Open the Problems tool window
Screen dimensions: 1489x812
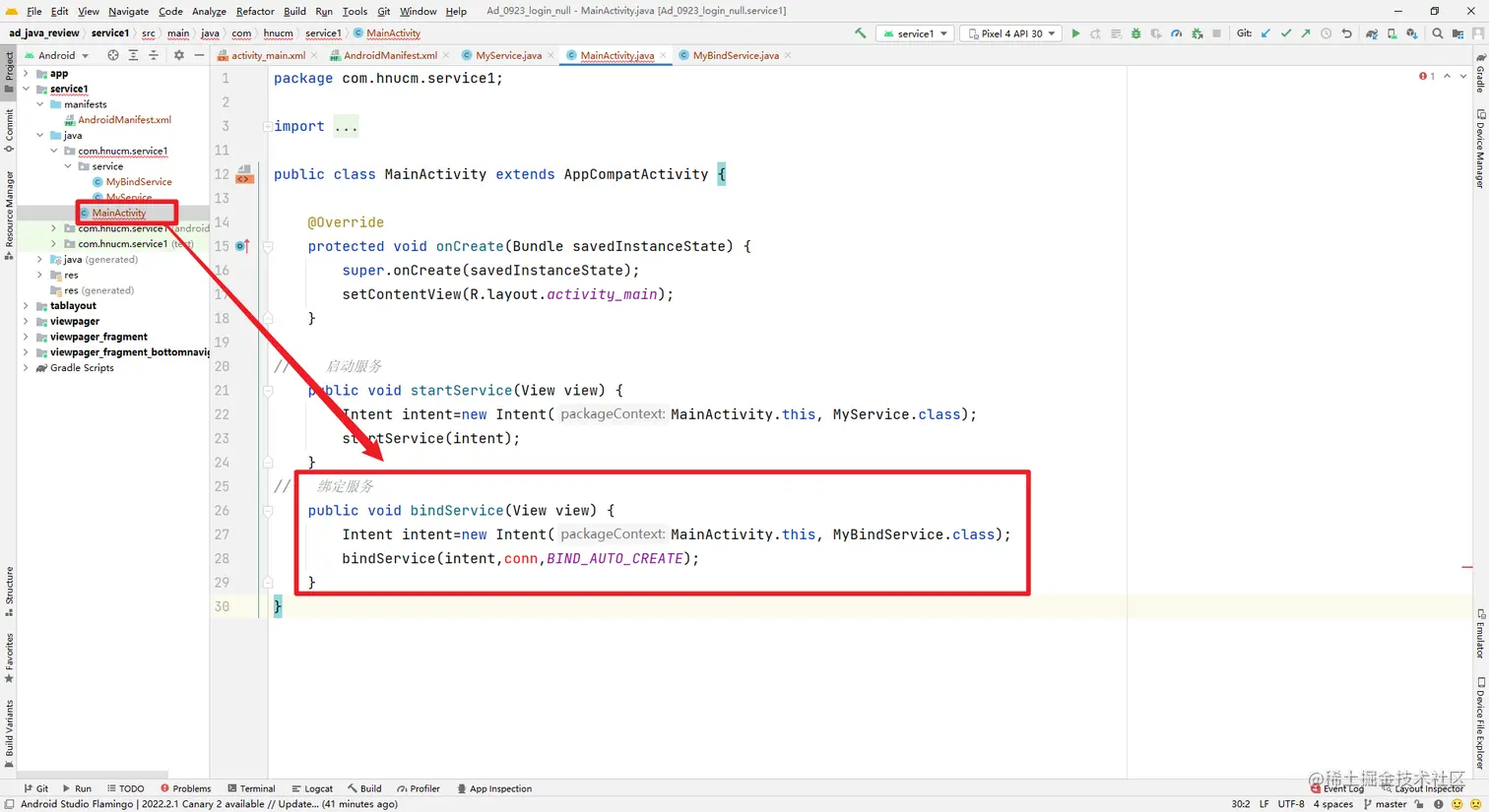coord(185,788)
